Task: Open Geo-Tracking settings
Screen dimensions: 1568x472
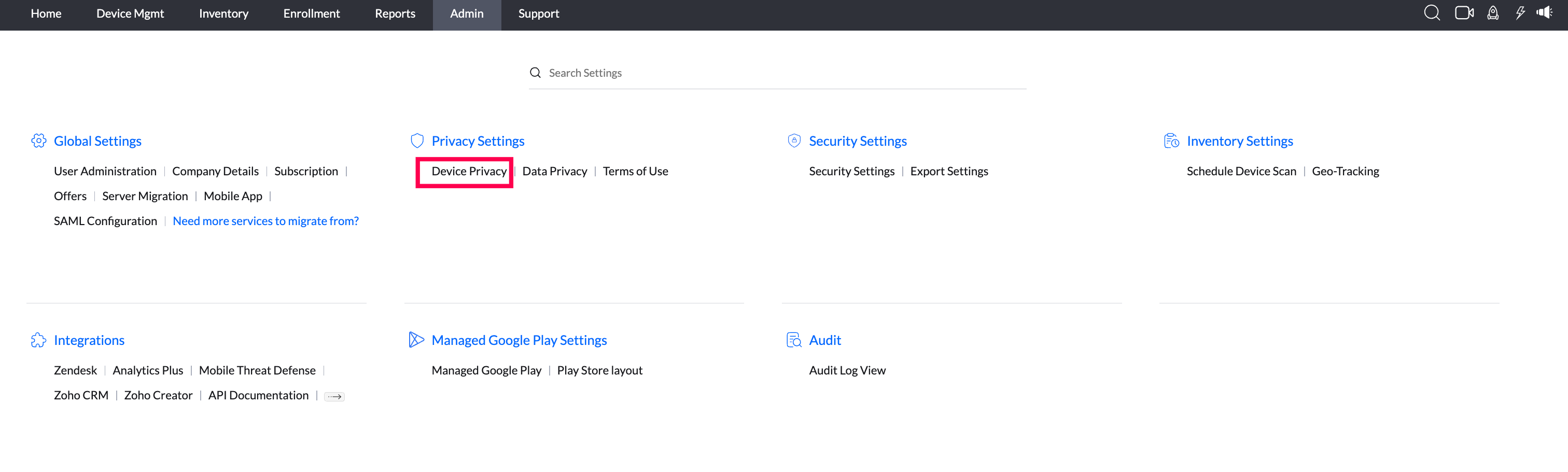Action: (x=1345, y=171)
